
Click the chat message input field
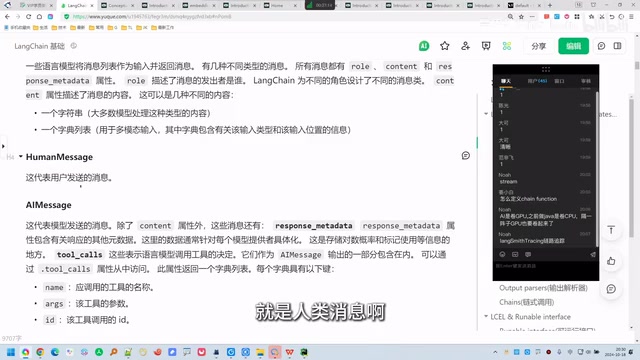(546, 269)
